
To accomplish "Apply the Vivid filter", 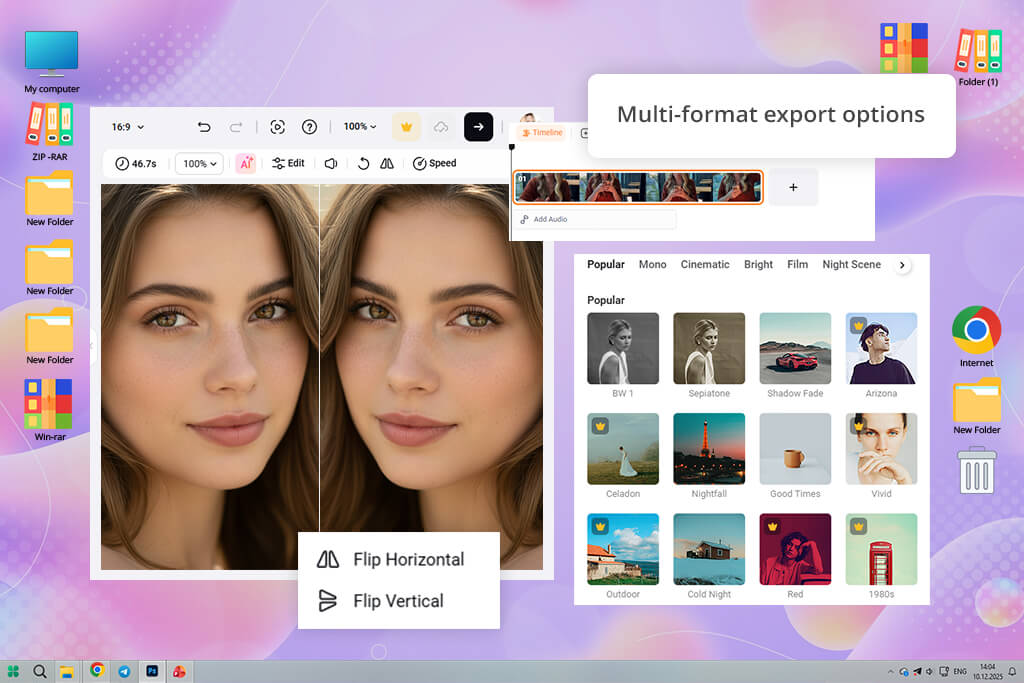I will pos(882,449).
